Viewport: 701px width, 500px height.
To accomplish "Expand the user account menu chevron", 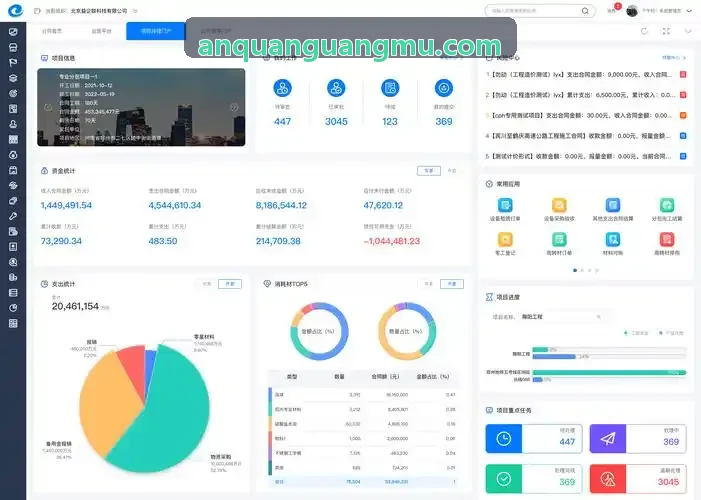I will pos(689,11).
